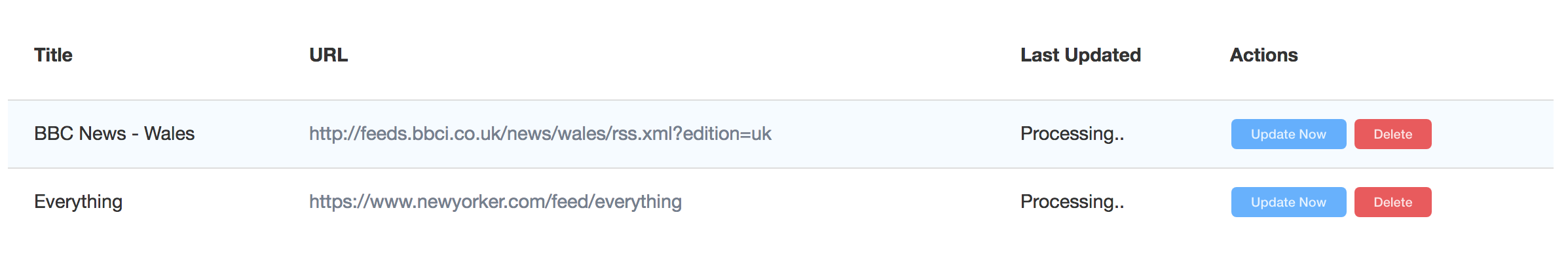Click the Actions column header
The height and width of the screenshot is (276, 1568).
(1263, 55)
